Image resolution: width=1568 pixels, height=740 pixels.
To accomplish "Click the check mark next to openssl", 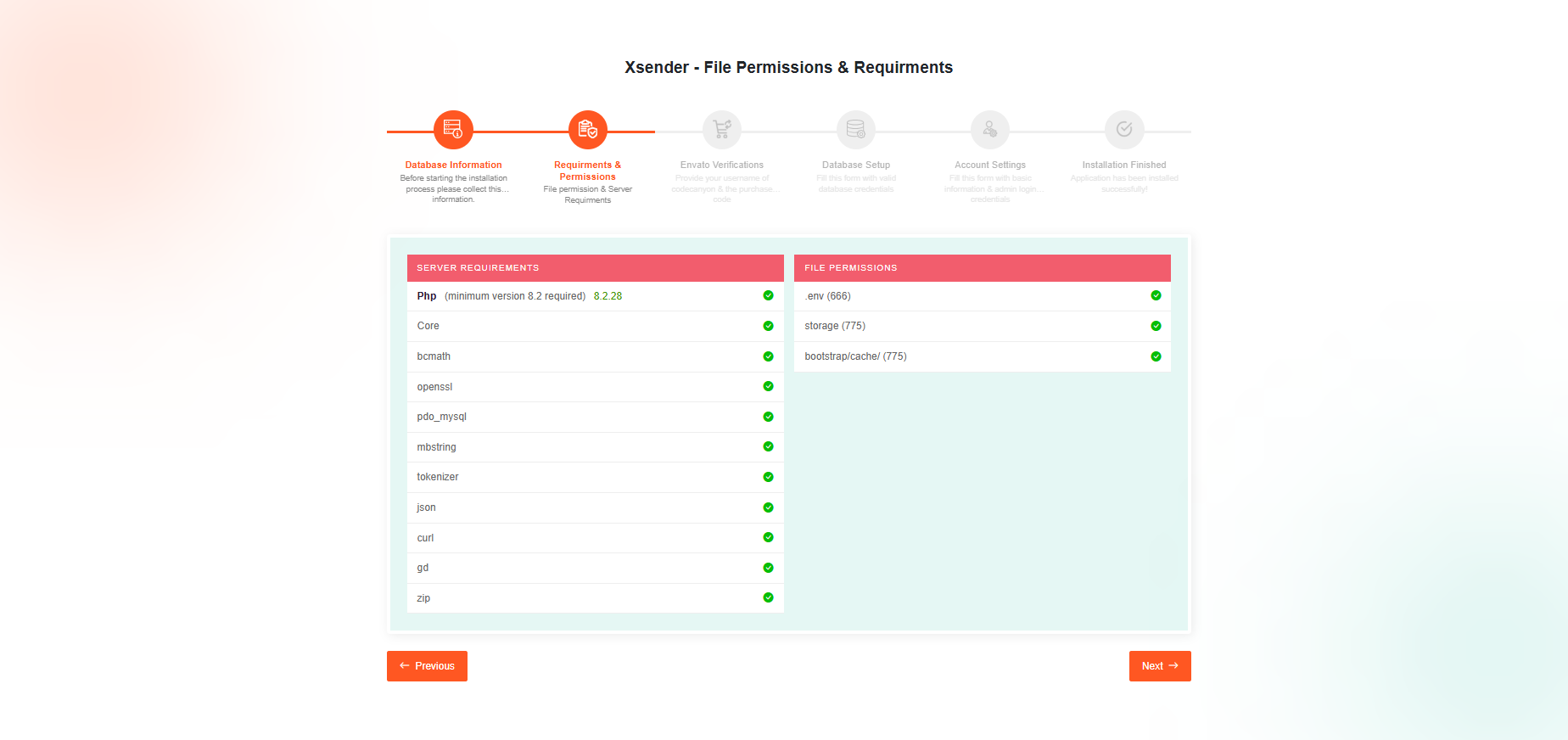I will click(768, 386).
